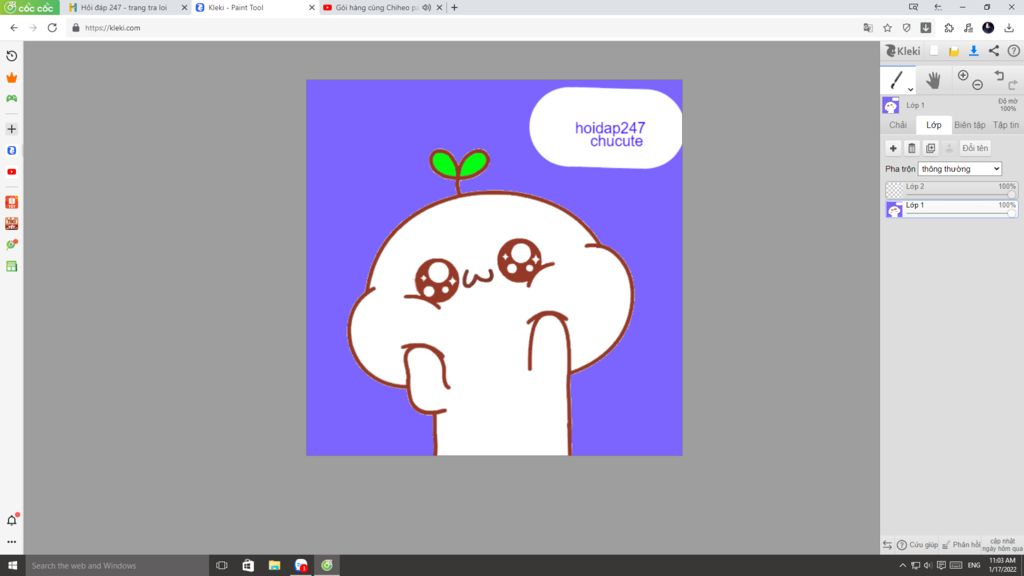The image size is (1024, 576).
Task: Open a new browser tab
Action: pyautogui.click(x=455, y=8)
